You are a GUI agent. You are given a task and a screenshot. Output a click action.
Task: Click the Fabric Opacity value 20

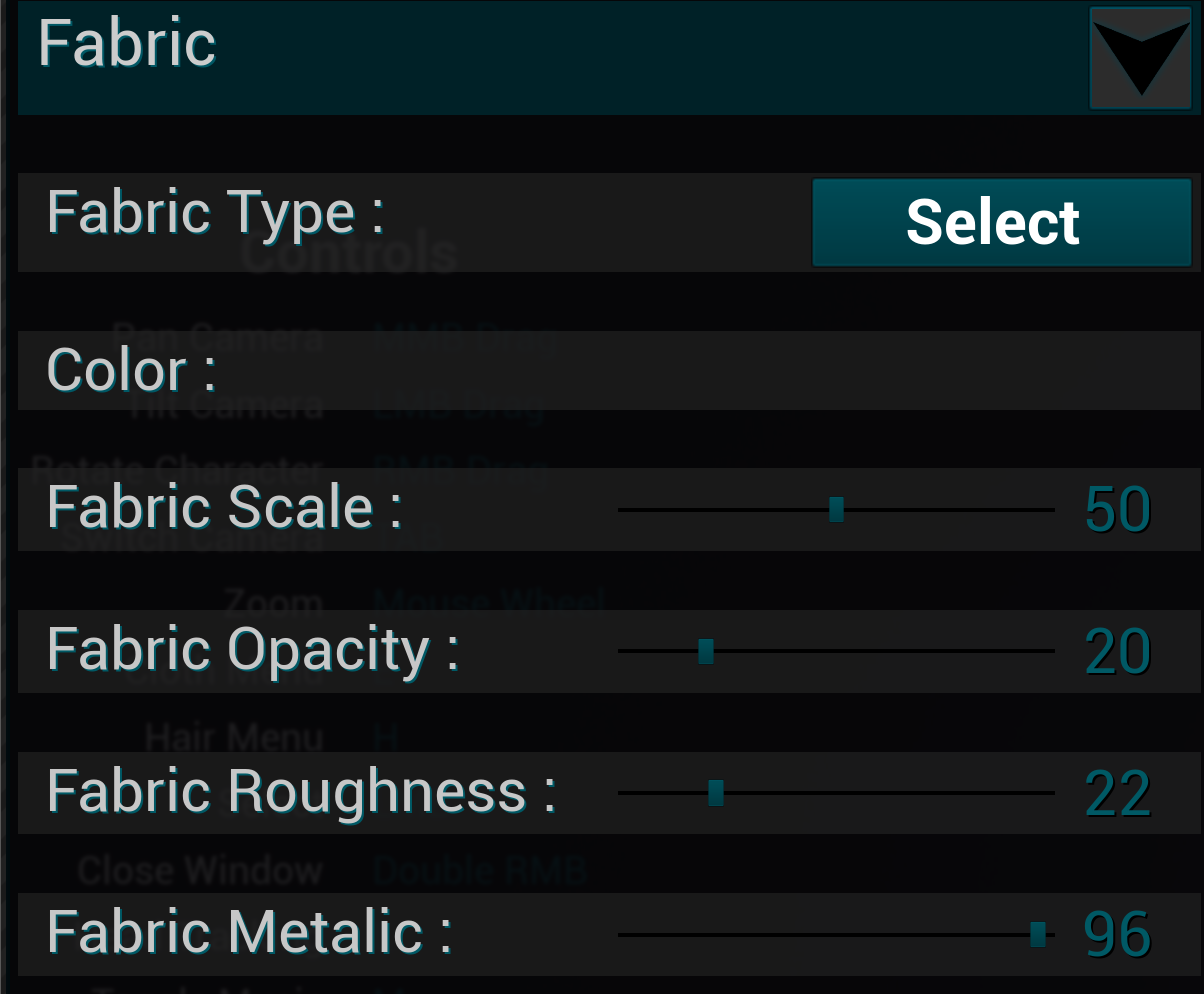click(x=1117, y=652)
